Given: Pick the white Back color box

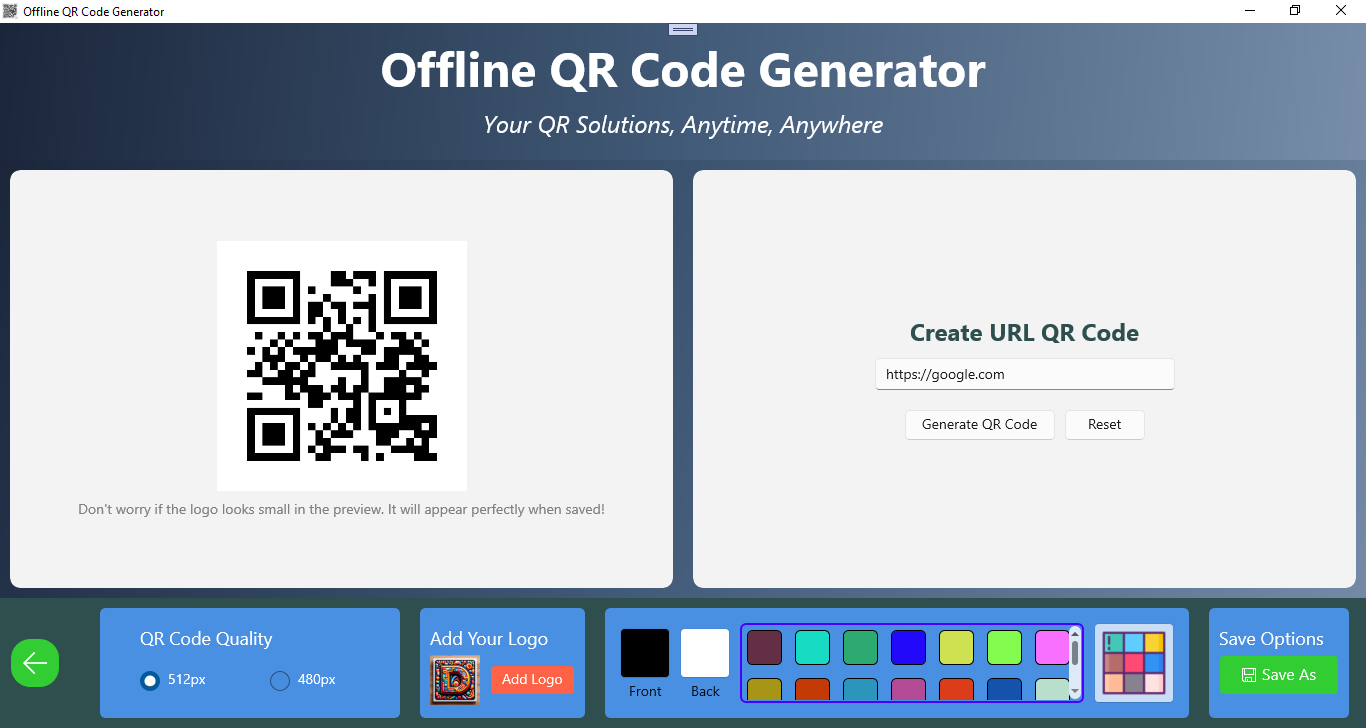Looking at the screenshot, I should (x=705, y=653).
